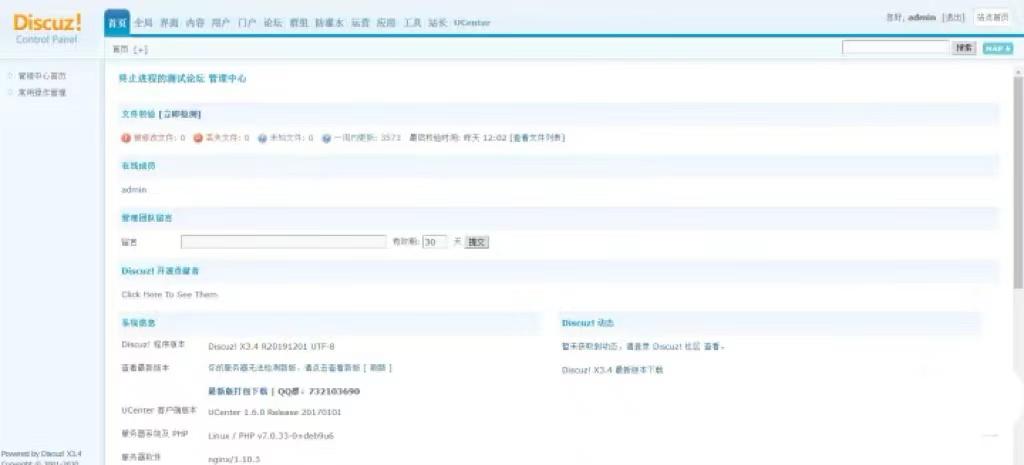Select the 用户 navigation tab

pyautogui.click(x=221, y=23)
